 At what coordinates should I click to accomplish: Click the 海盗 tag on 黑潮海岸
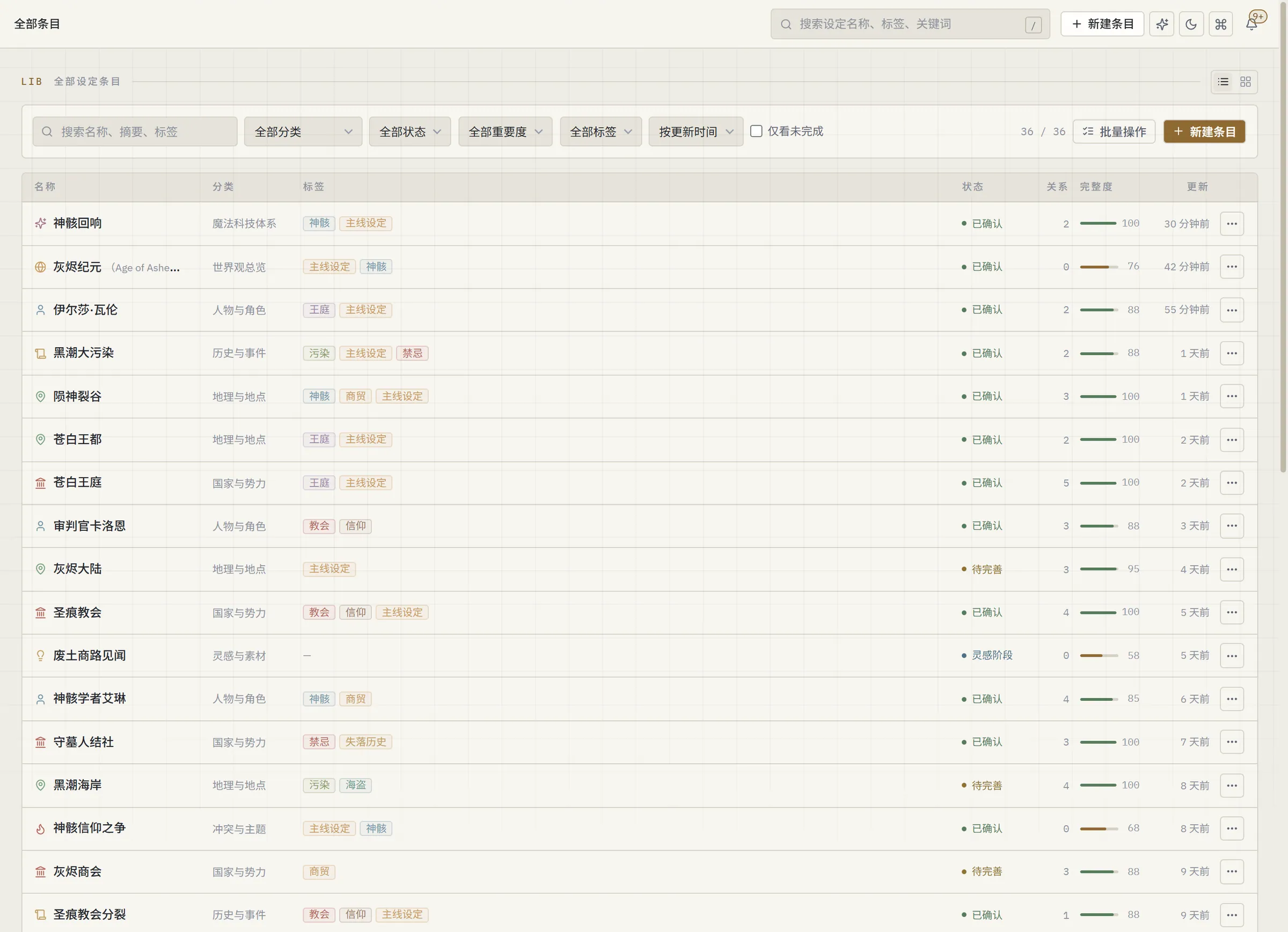pos(355,786)
